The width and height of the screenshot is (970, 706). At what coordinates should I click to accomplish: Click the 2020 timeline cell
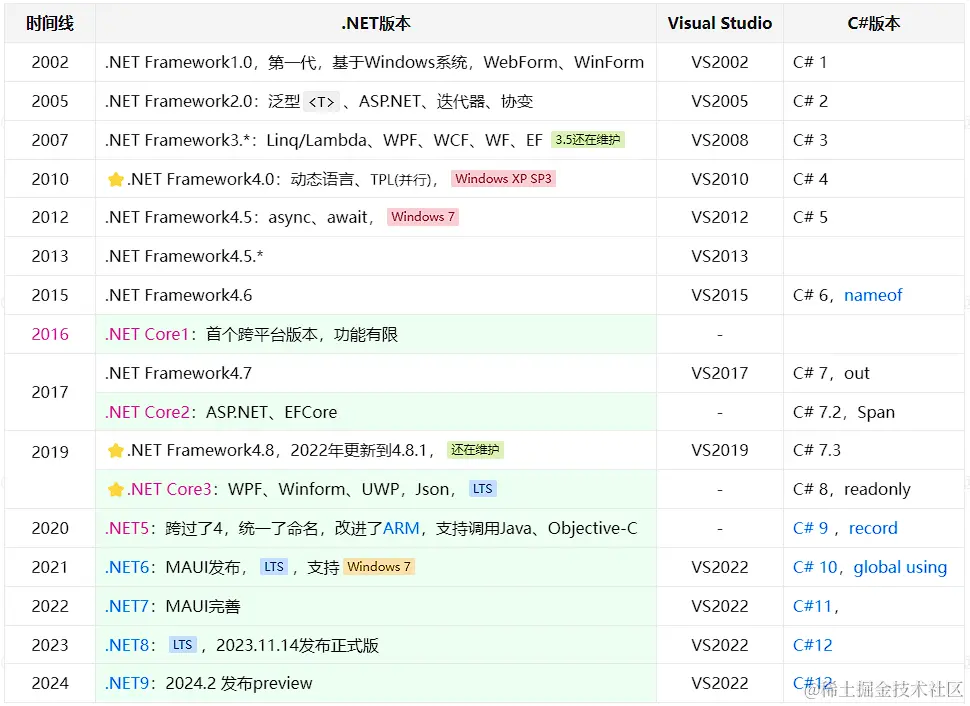pos(50,528)
